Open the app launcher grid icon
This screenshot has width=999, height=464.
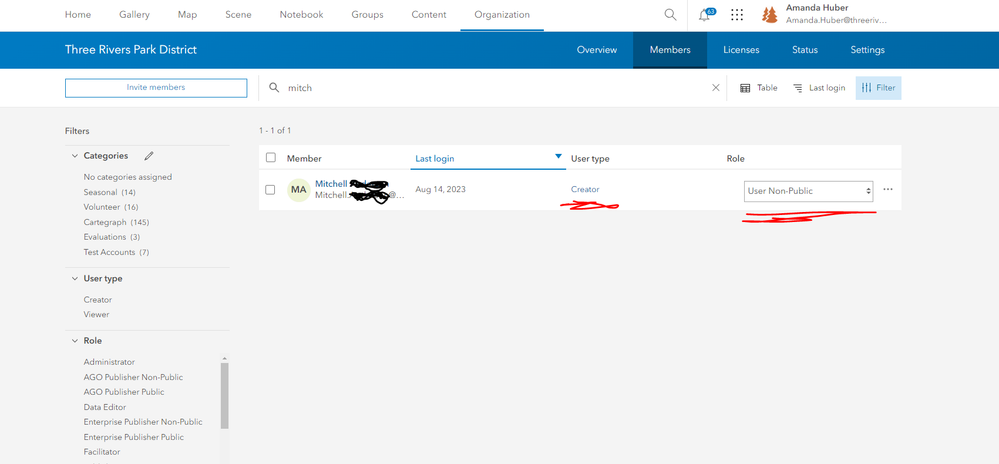(x=737, y=15)
